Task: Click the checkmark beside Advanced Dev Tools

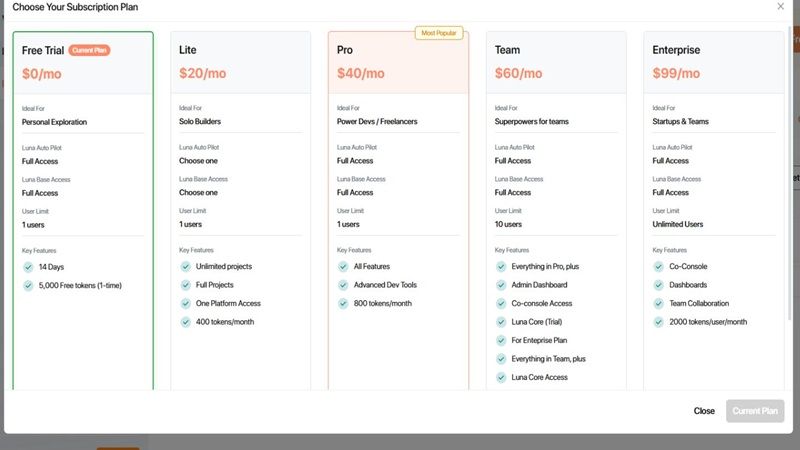Action: 343,285
